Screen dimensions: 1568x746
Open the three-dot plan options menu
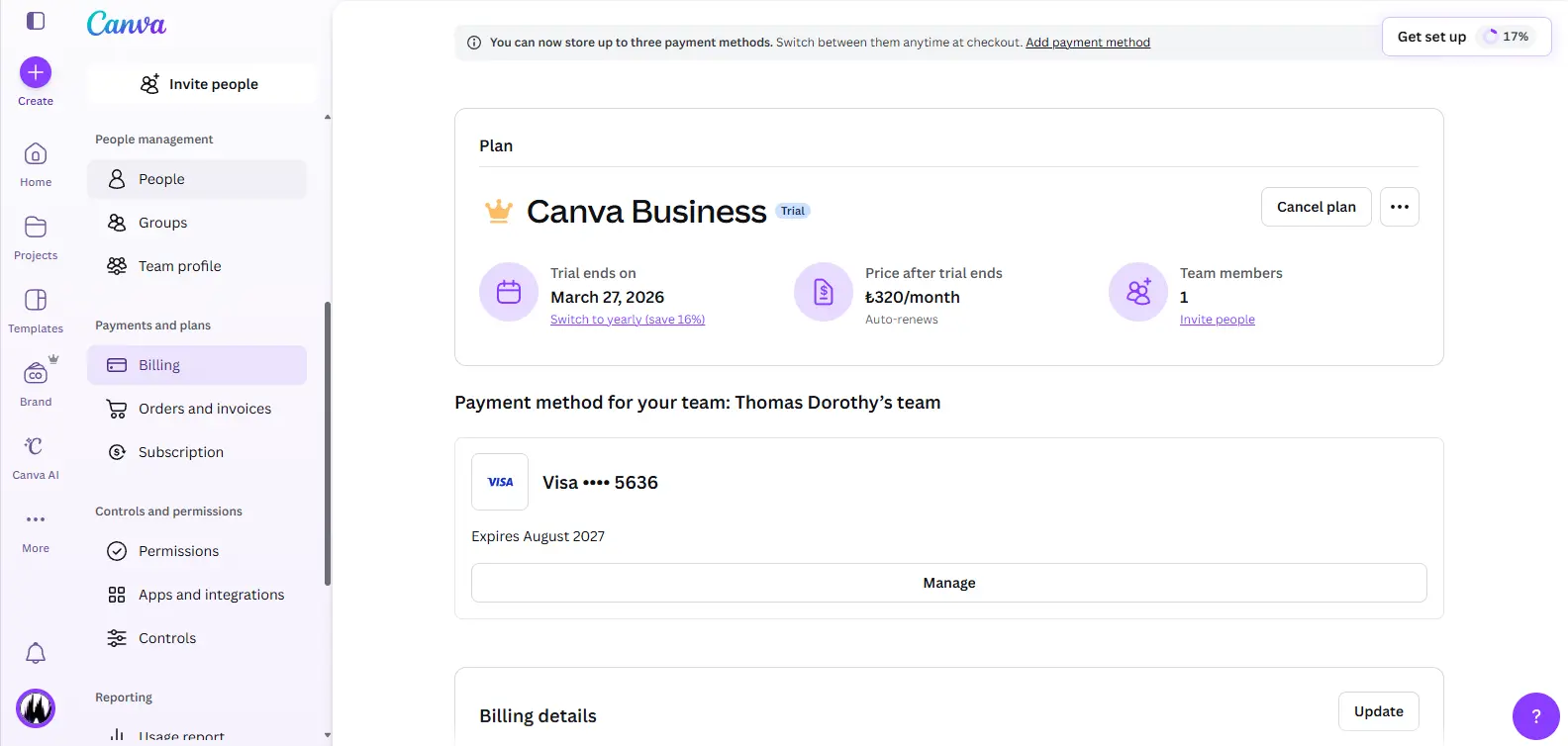pyautogui.click(x=1400, y=207)
